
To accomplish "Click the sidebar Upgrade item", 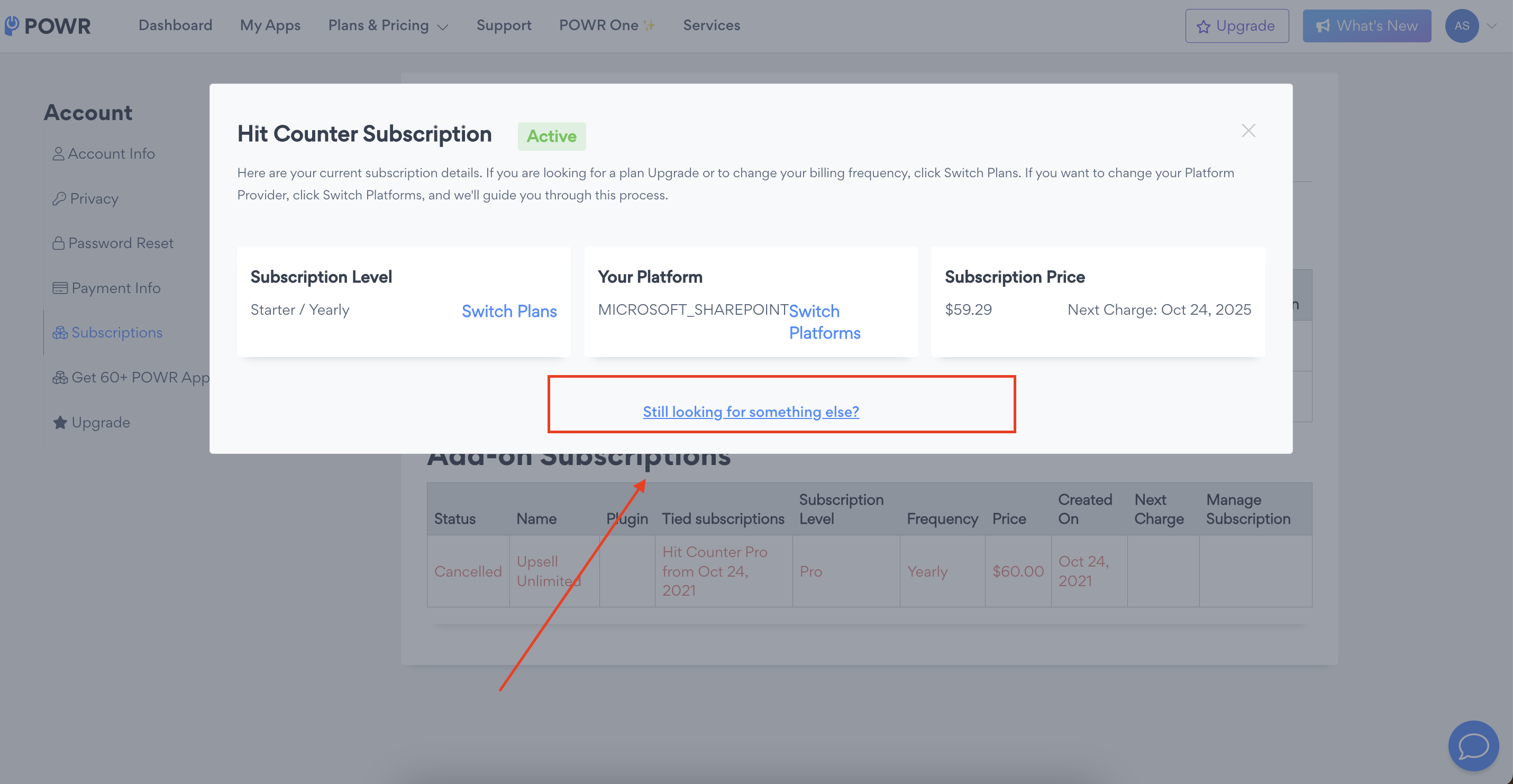I will [x=92, y=422].
